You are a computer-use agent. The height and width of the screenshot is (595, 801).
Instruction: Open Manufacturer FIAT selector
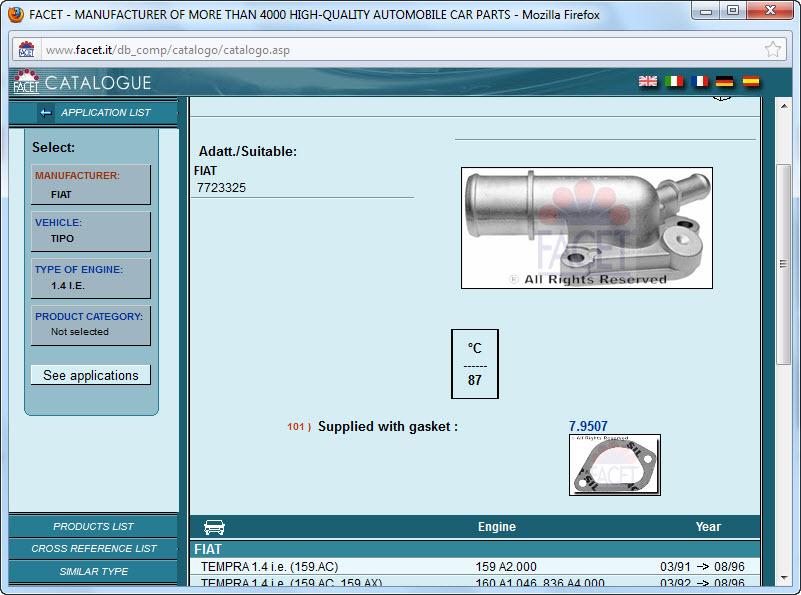pos(91,184)
